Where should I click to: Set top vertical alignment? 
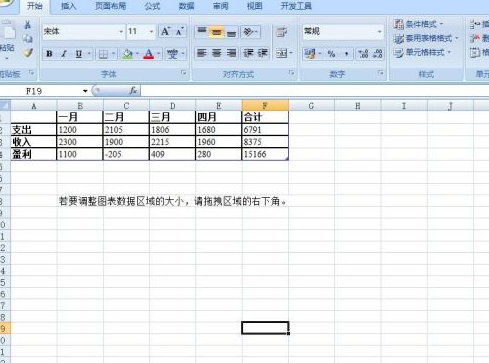click(202, 32)
